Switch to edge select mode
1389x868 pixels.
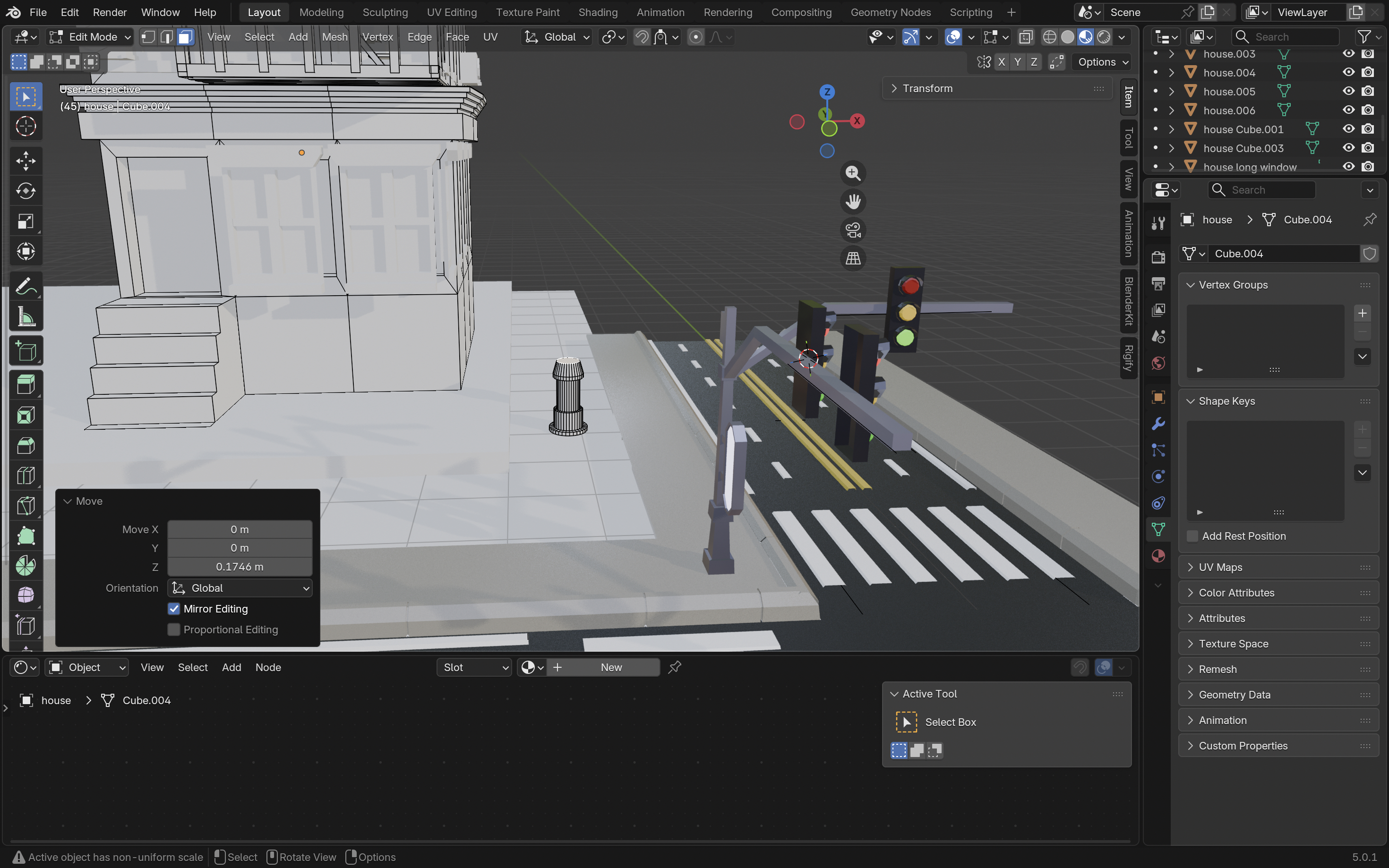(x=166, y=37)
